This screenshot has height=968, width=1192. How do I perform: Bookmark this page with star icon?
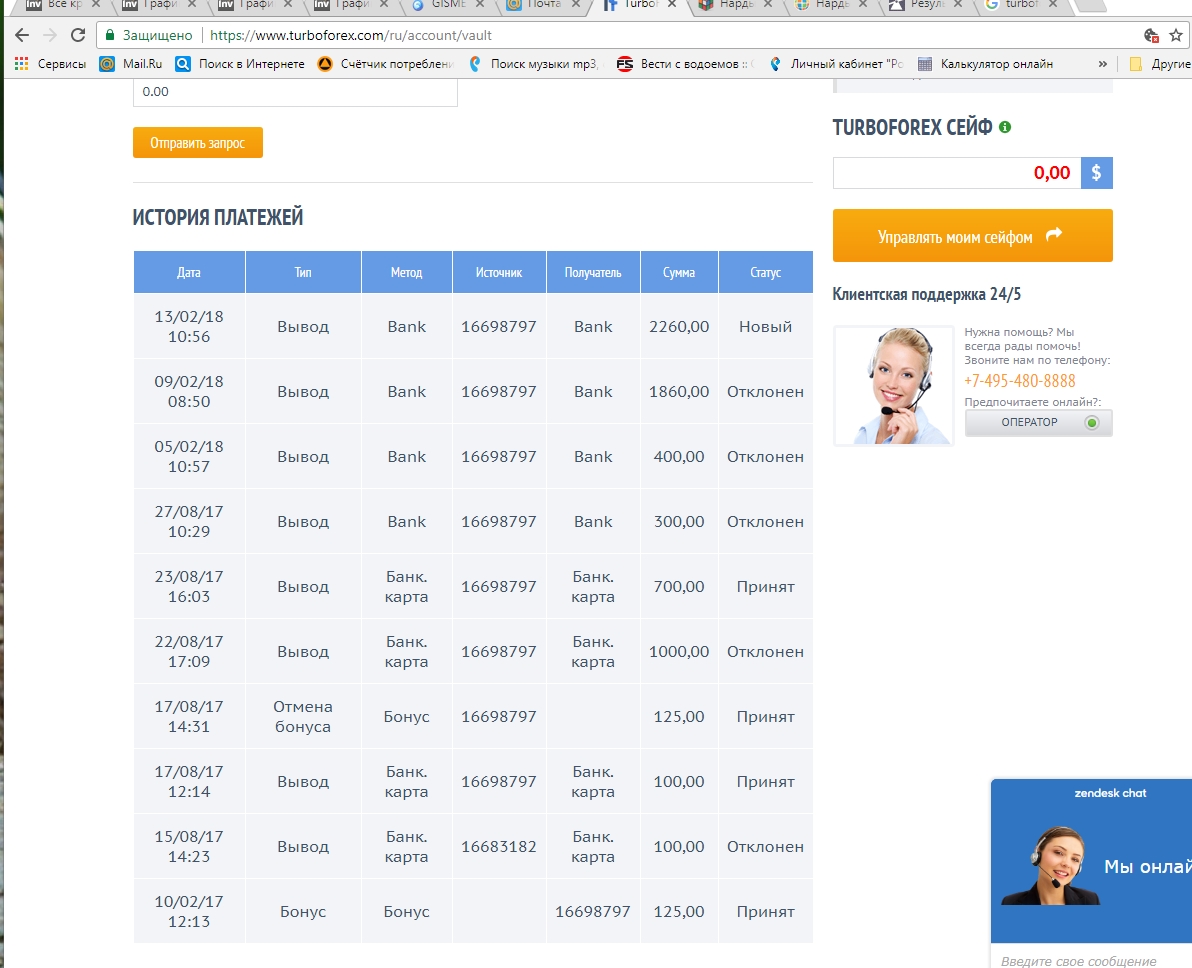click(1175, 35)
